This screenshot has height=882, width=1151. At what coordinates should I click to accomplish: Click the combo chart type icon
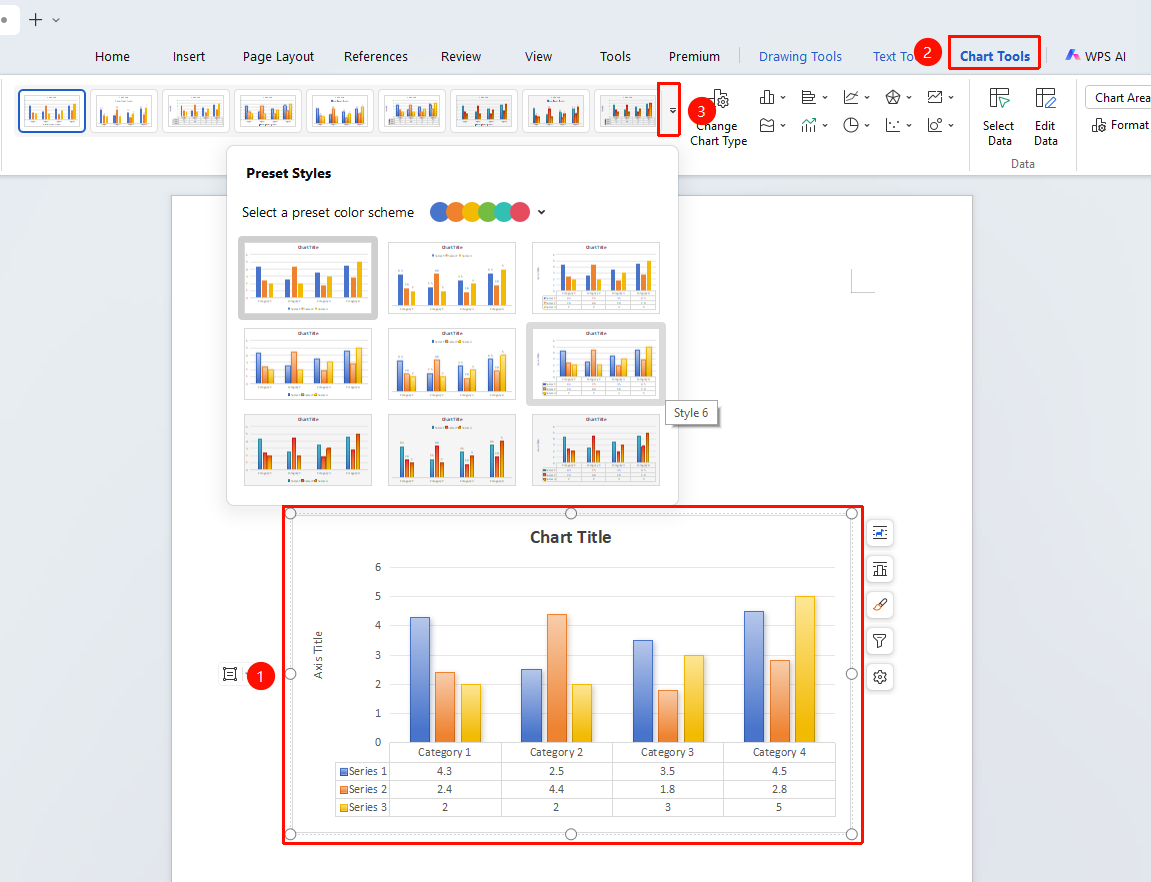[x=809, y=125]
